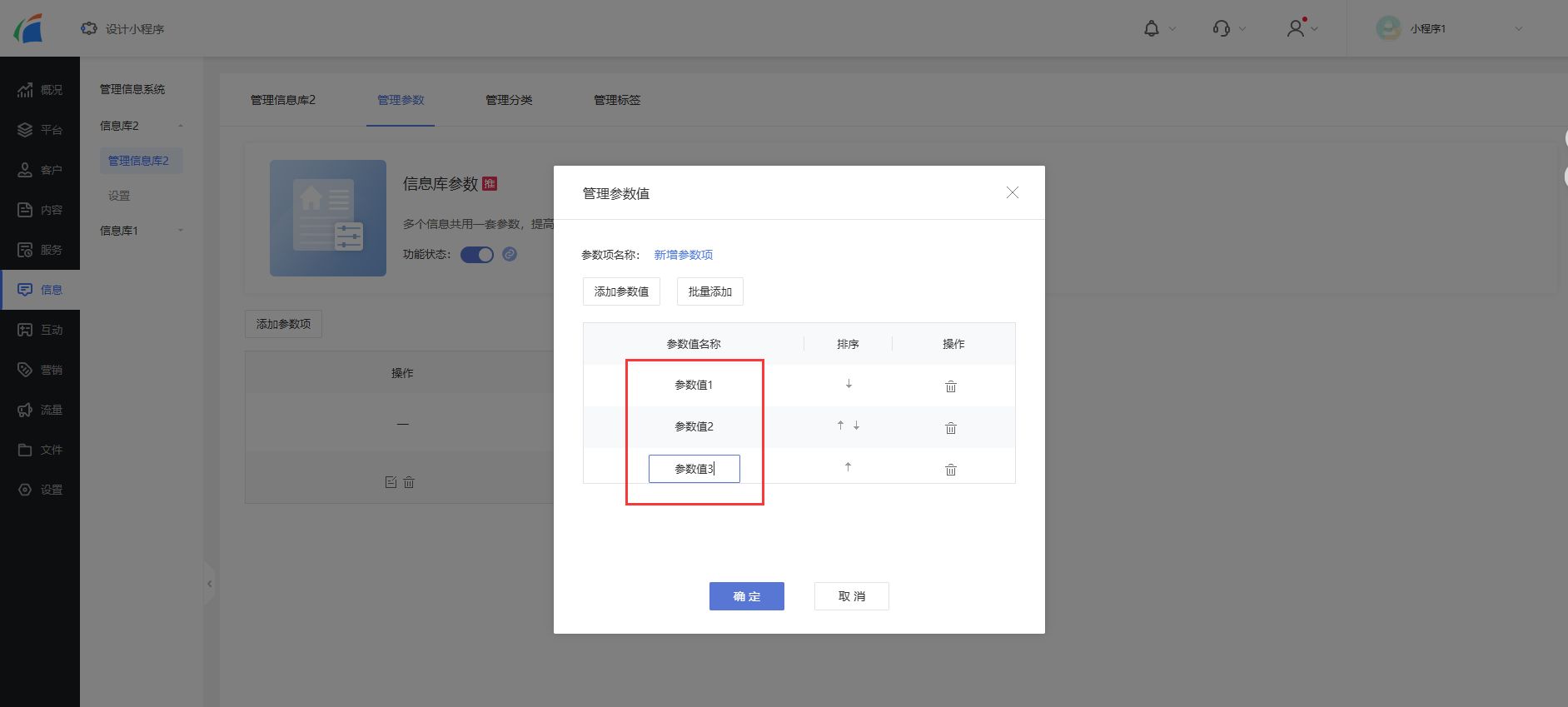1568x707 pixels.
Task: Open 营销 in the left sidebar
Action: [x=40, y=370]
